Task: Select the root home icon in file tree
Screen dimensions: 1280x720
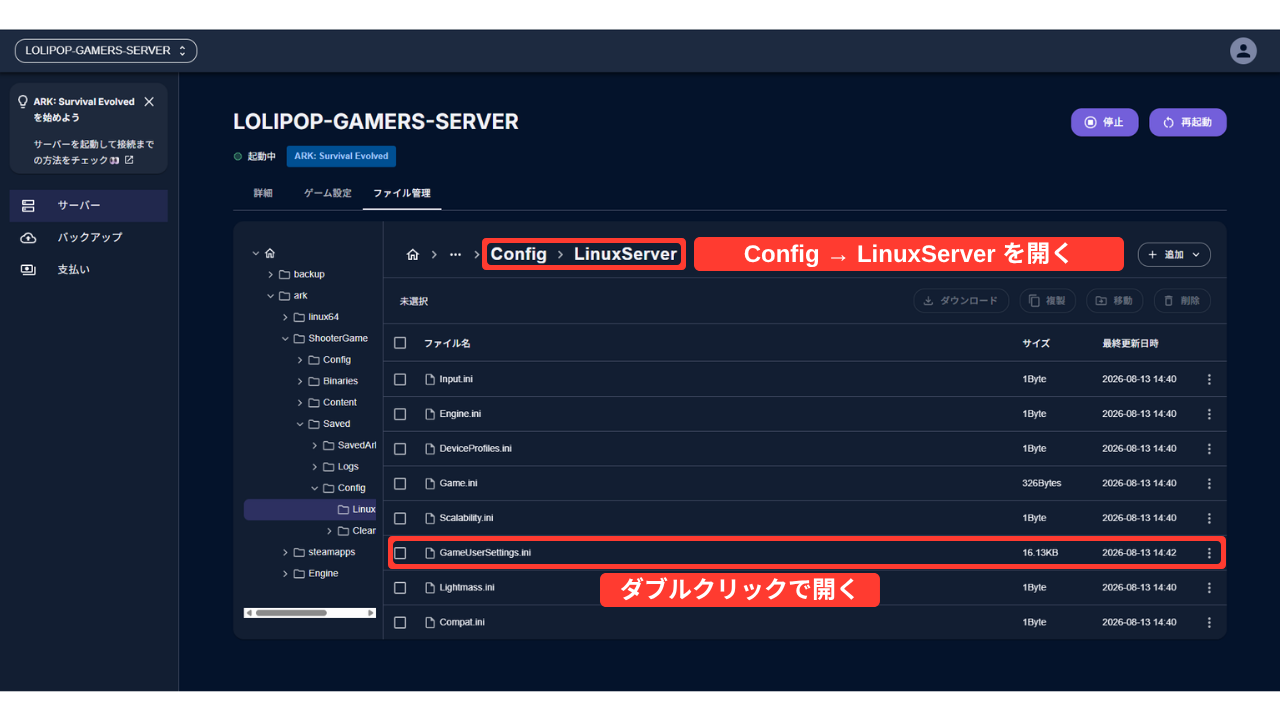Action: (270, 253)
